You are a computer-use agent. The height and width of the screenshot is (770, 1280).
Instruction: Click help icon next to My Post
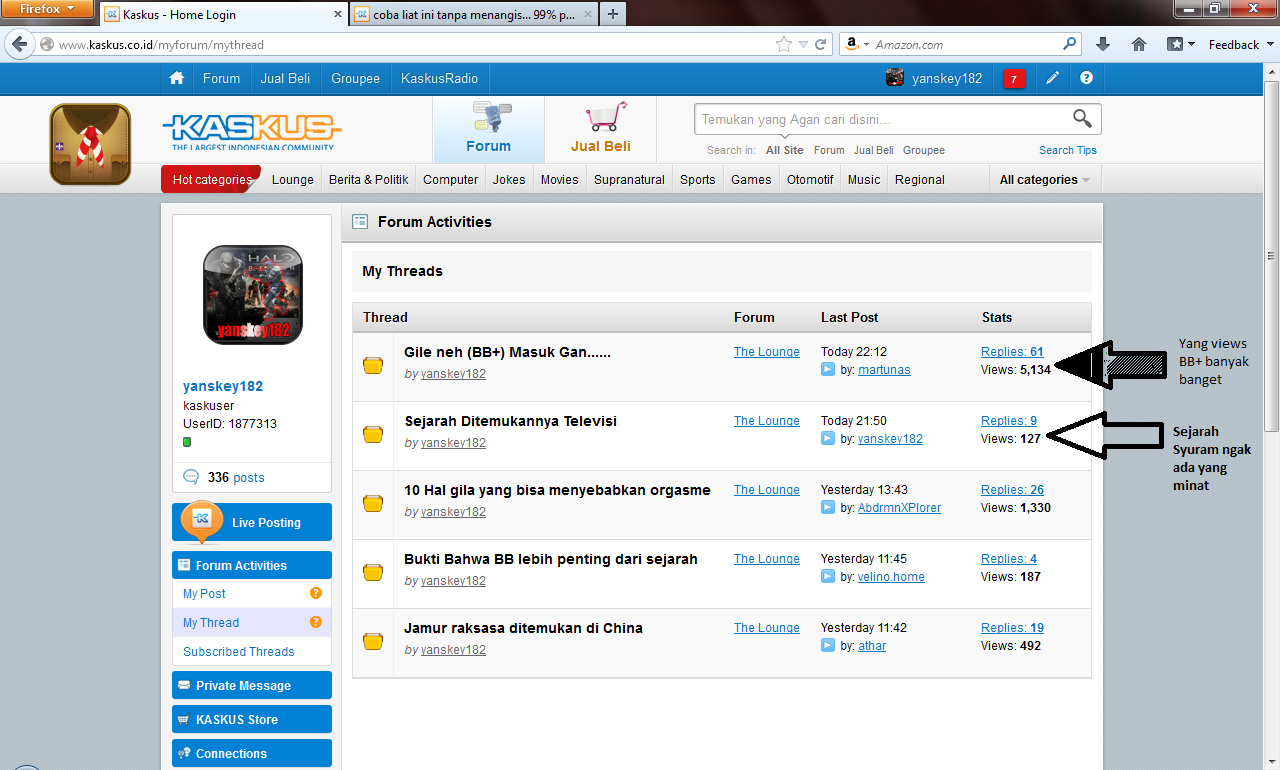pyautogui.click(x=316, y=593)
